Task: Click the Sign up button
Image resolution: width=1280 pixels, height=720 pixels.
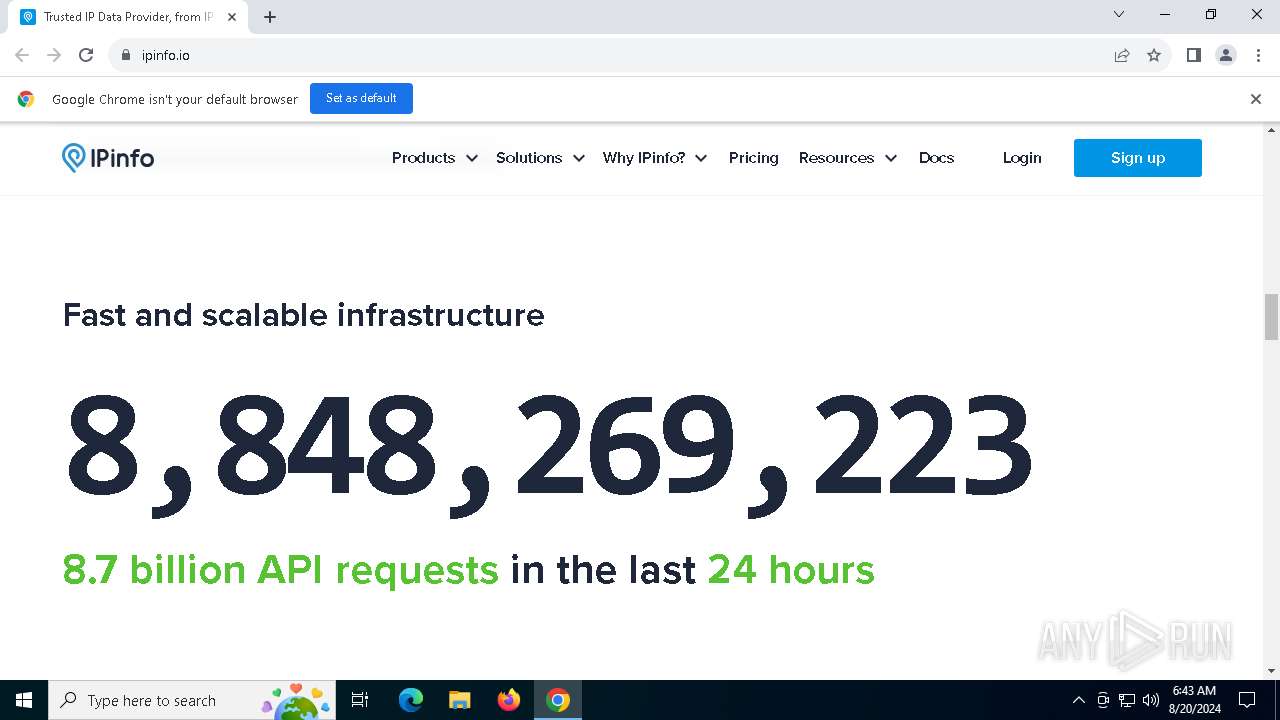Action: [x=1138, y=158]
